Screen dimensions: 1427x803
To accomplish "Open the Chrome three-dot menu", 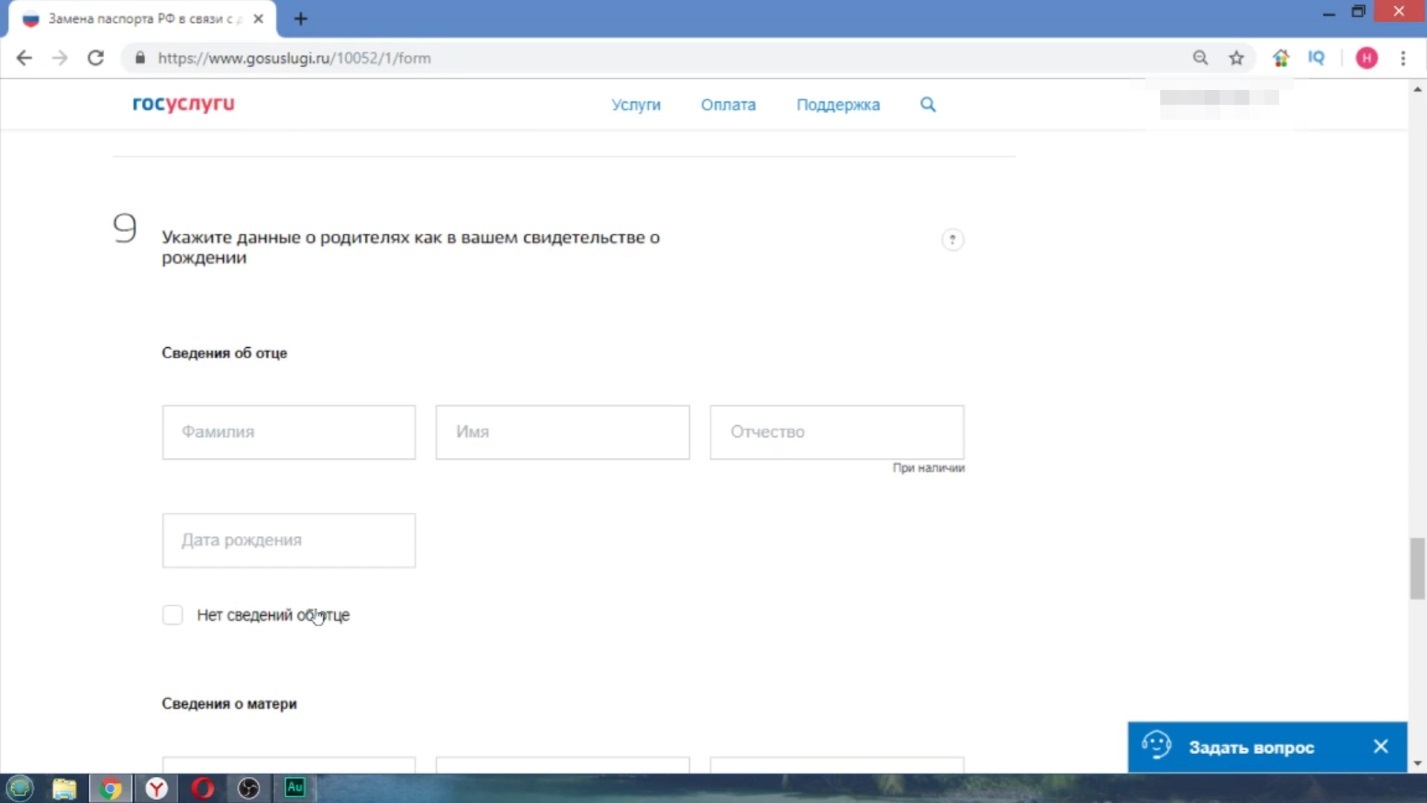I will point(1403,58).
